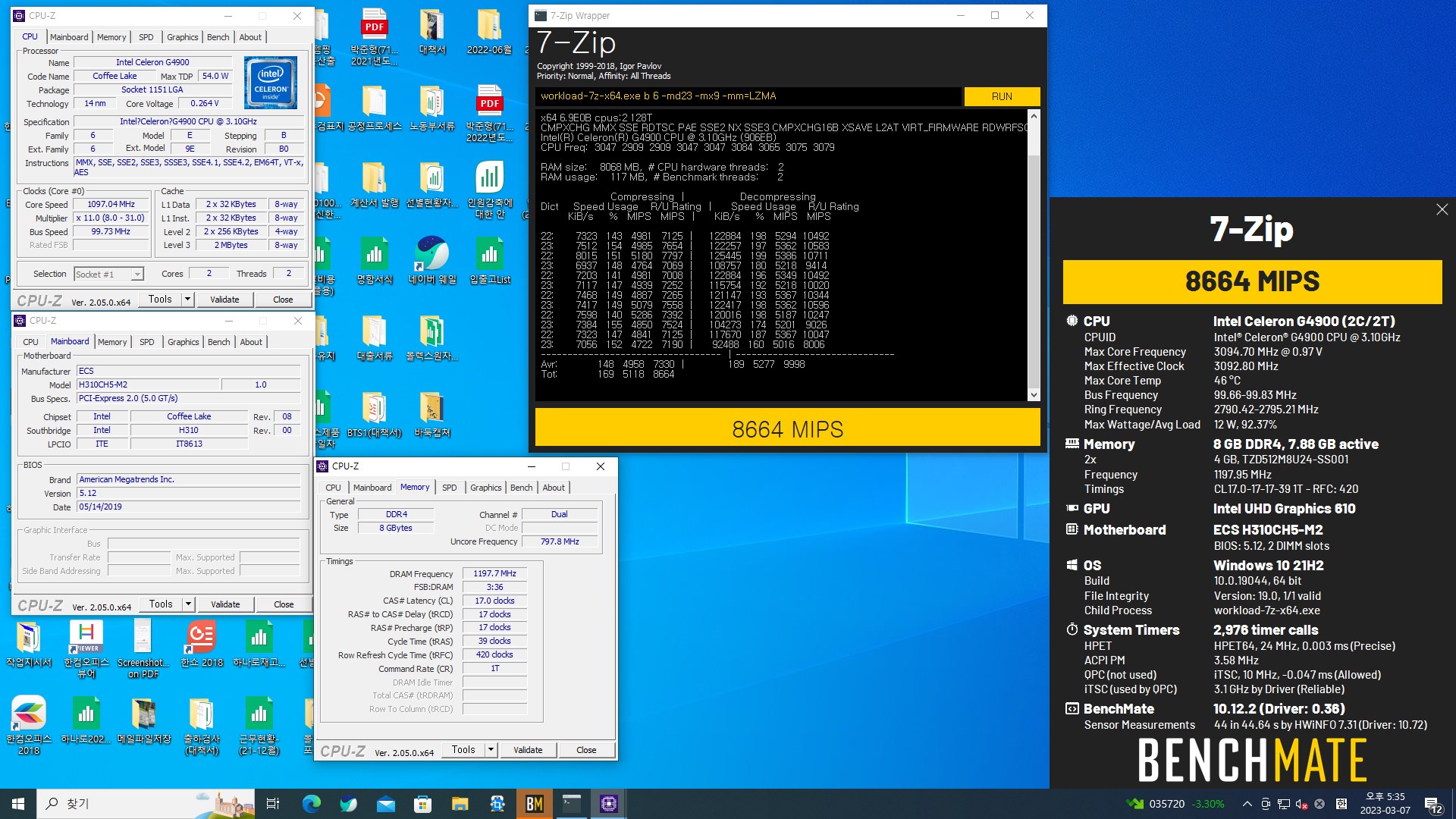Open the 한컴오피스 뷰어 desktop shortcut
Screen dimensions: 1456x819
coord(86,648)
